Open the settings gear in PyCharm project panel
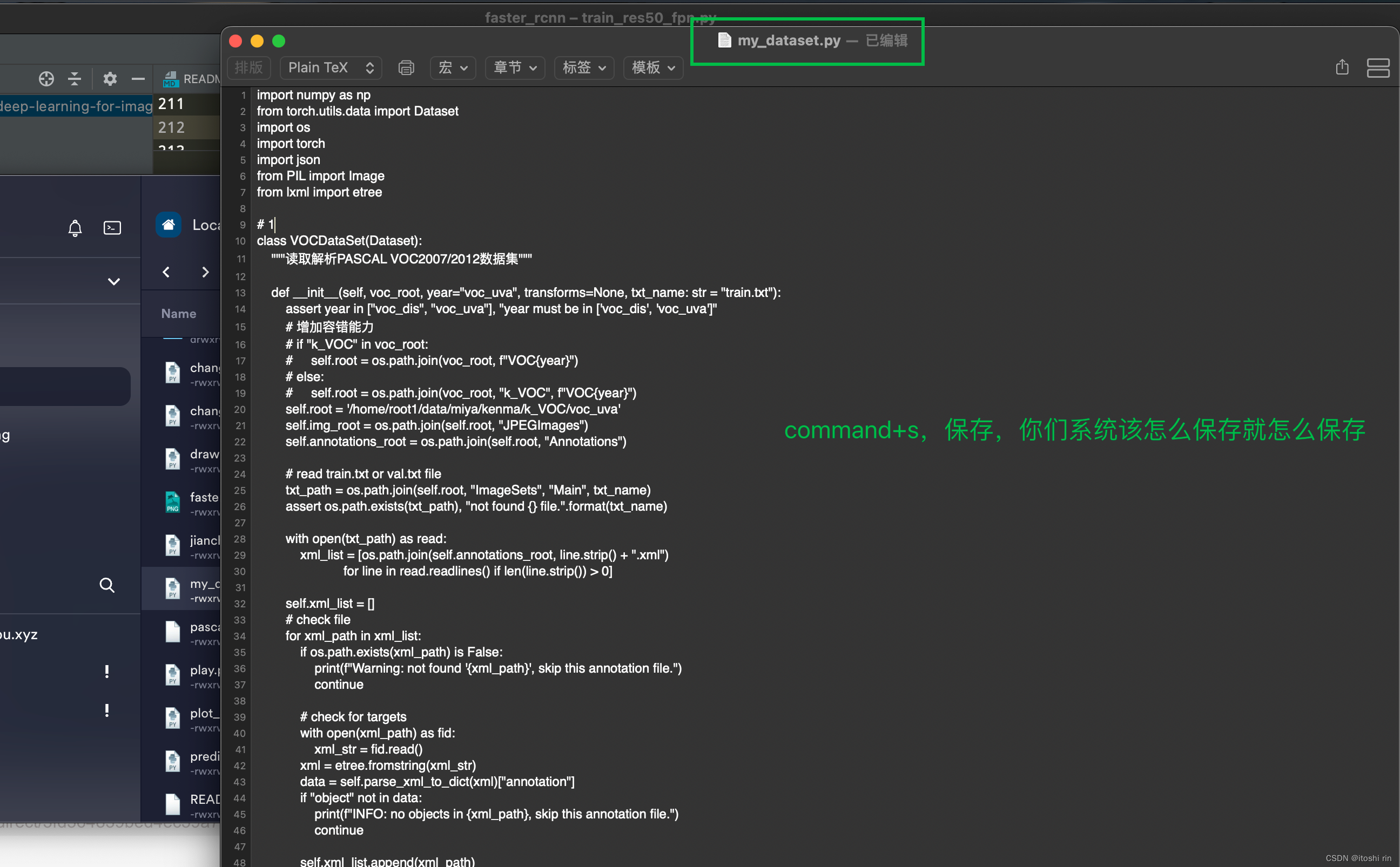Screen dimensions: 1400x867 coord(110,79)
